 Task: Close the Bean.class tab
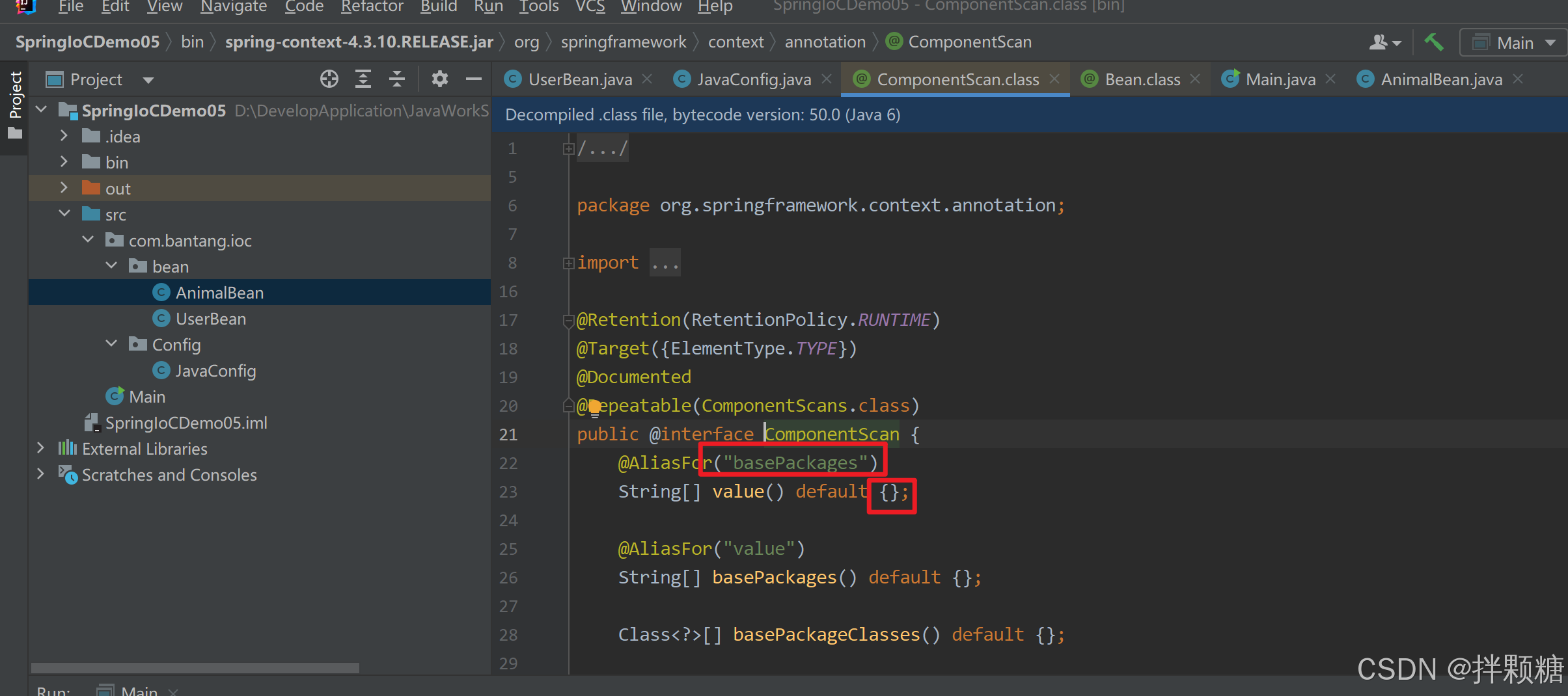(1195, 79)
